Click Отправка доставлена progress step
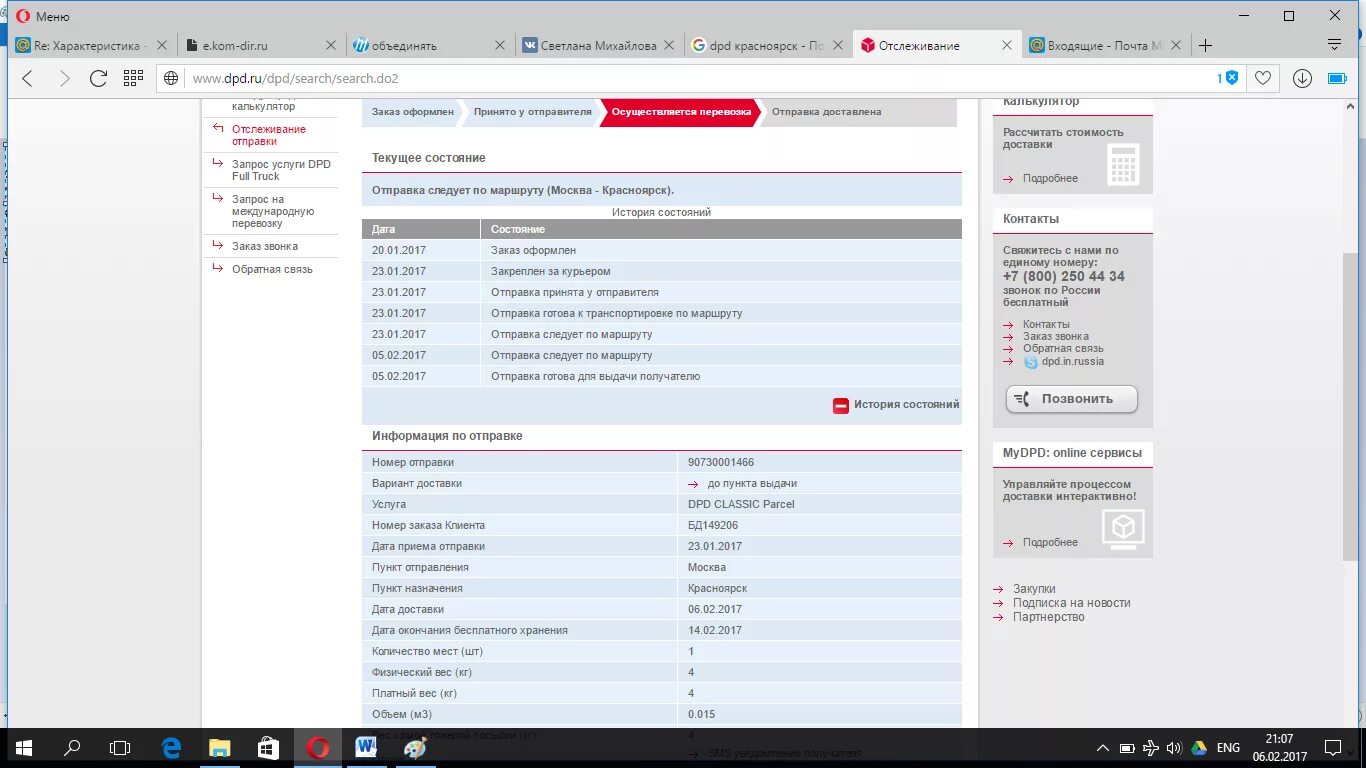The width and height of the screenshot is (1366, 768). (827, 112)
